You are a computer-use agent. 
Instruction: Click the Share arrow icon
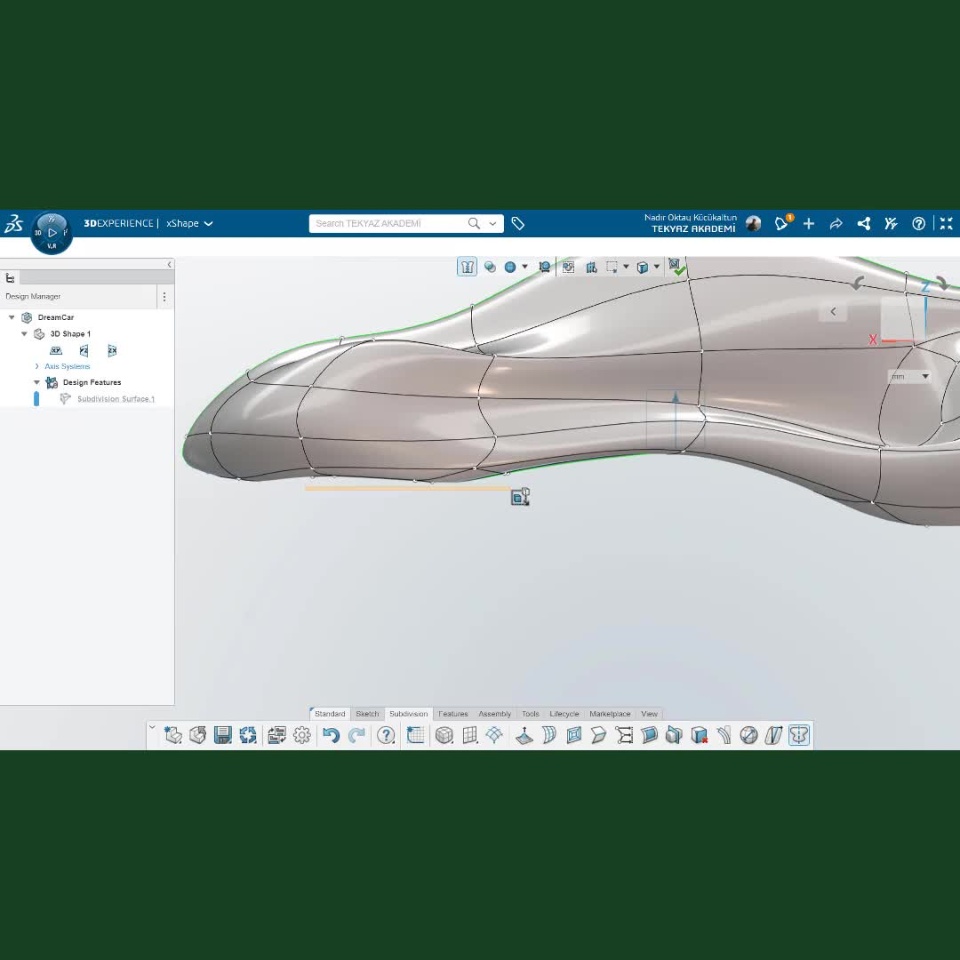click(x=836, y=224)
